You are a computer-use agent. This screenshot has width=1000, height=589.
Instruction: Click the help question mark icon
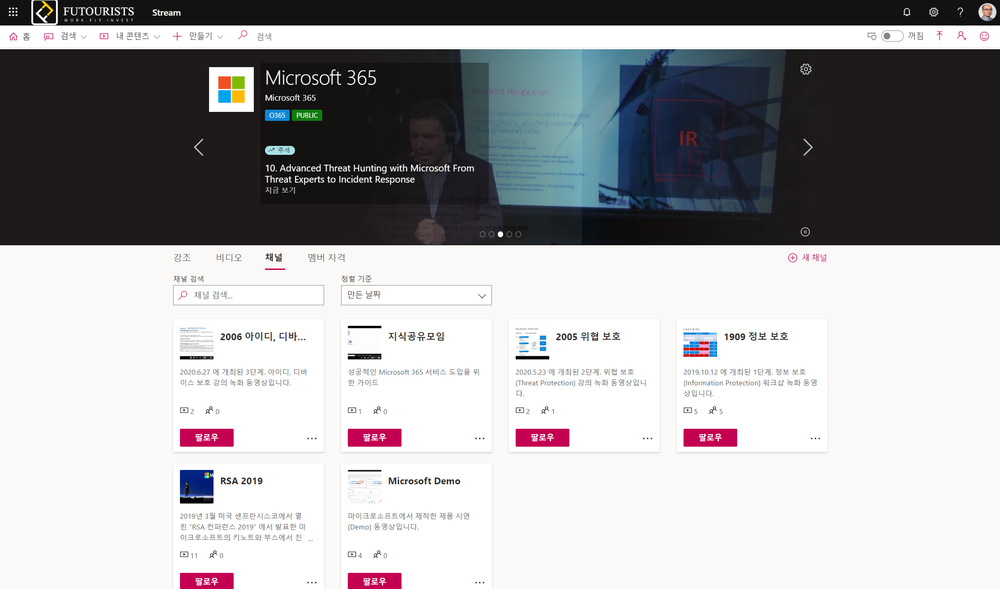coord(960,12)
